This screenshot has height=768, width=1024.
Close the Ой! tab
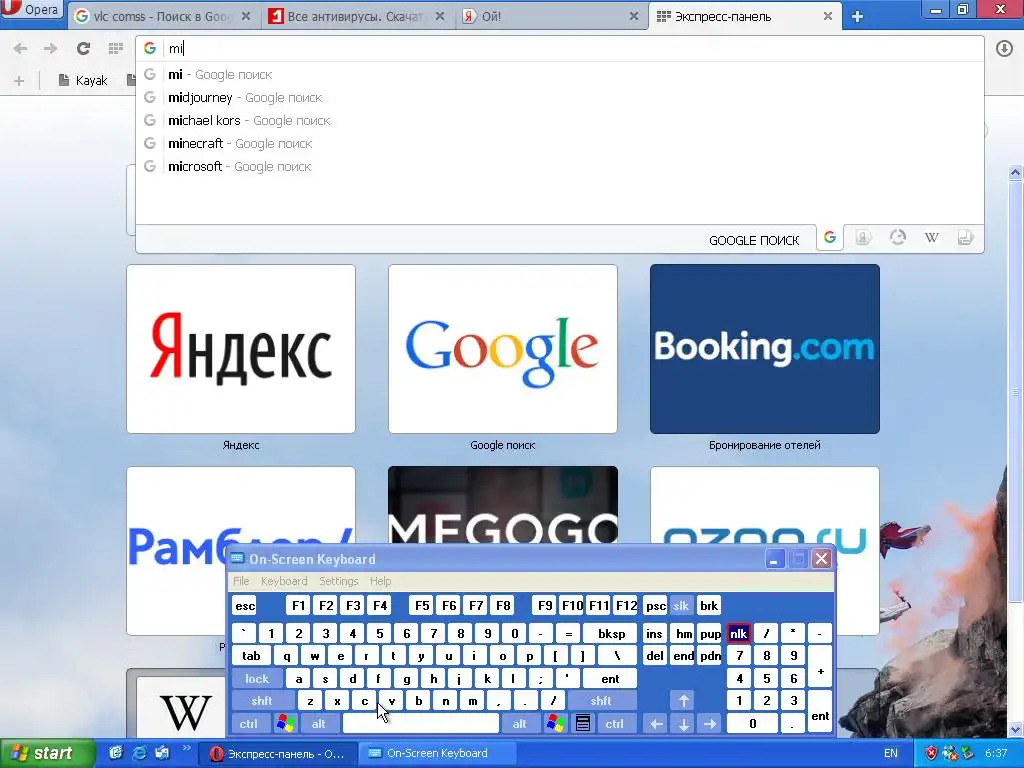[x=634, y=16]
